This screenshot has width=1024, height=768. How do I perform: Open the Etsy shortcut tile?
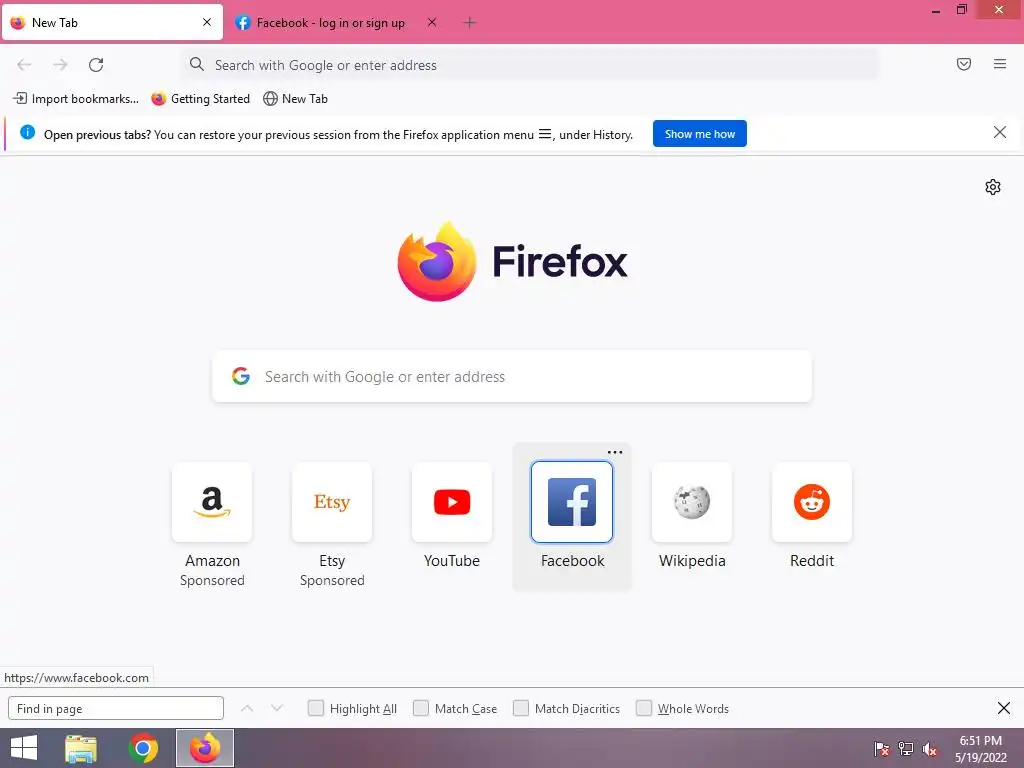[x=332, y=502]
